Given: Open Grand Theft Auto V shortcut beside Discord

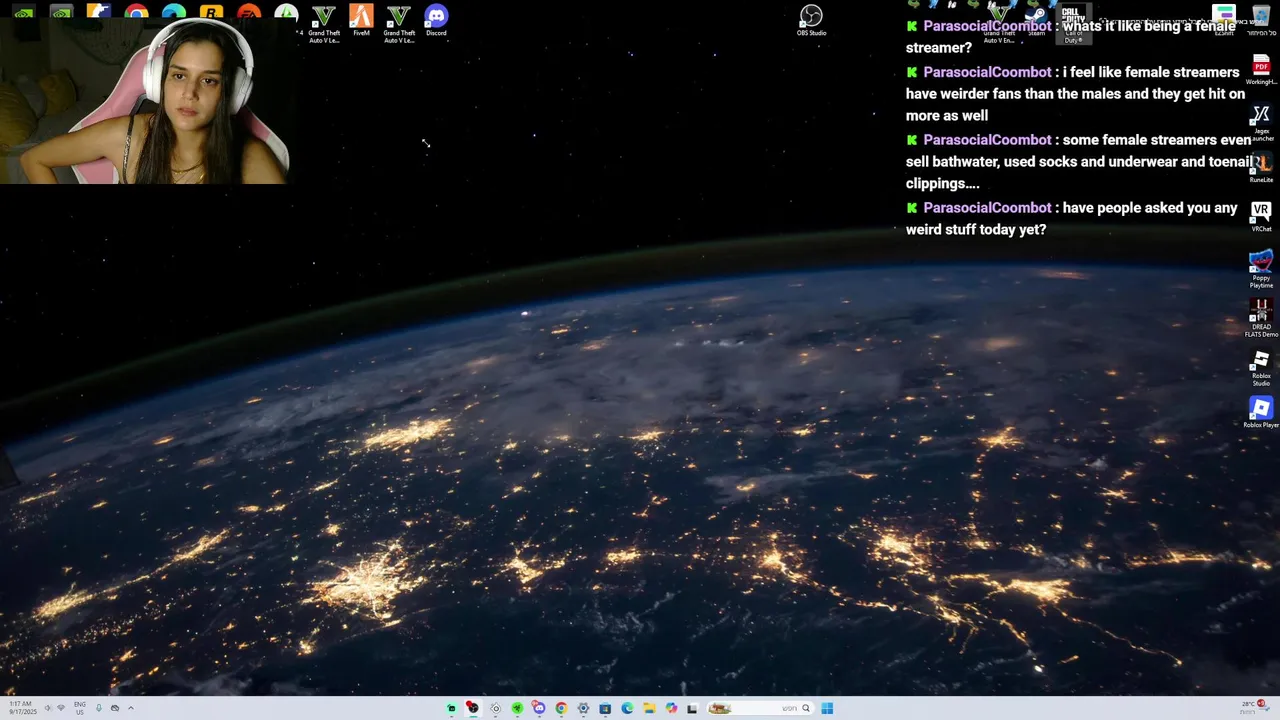Looking at the screenshot, I should pos(399,23).
